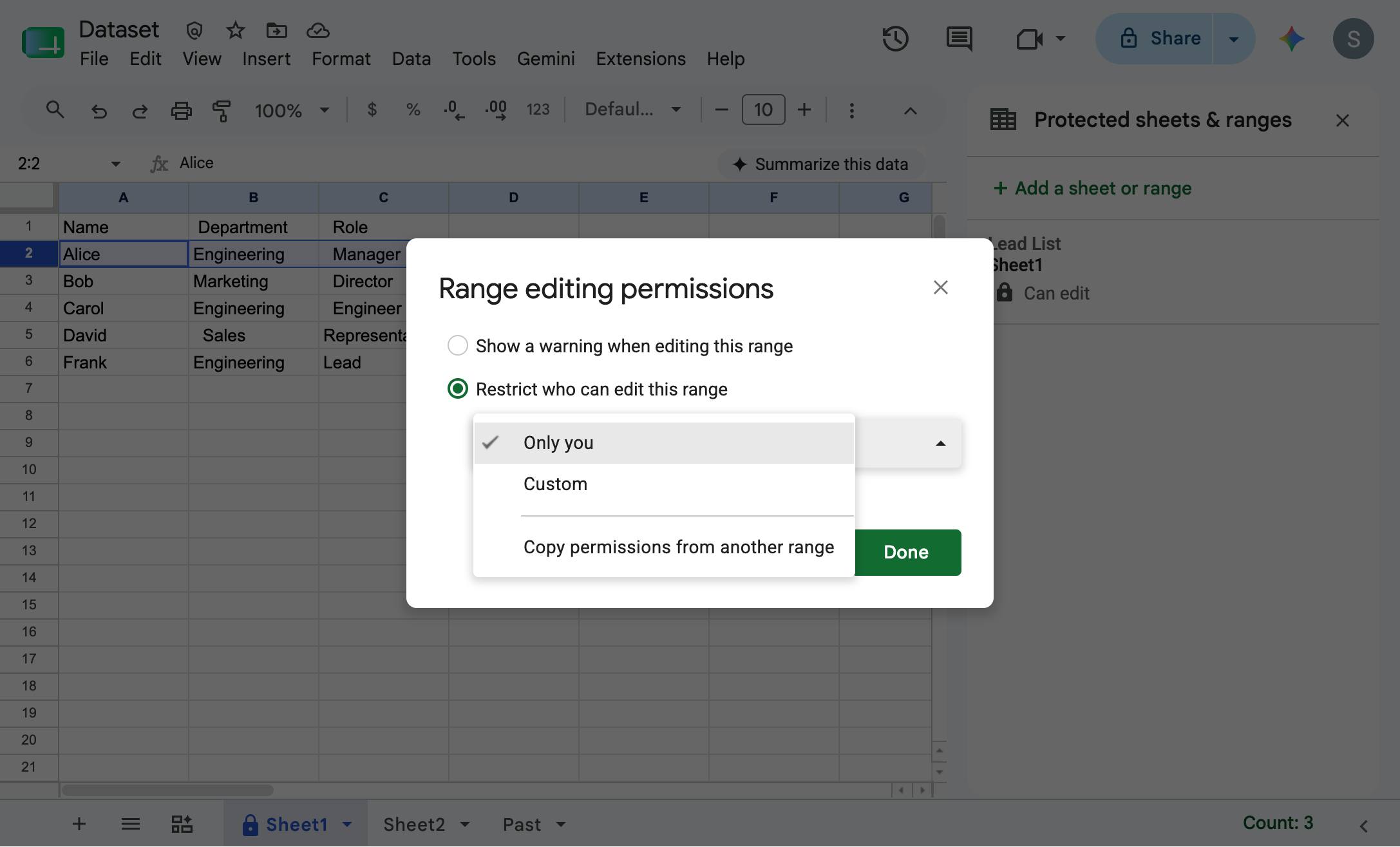1400x847 pixels.
Task: Switch to the Sheet2 tab
Action: [x=414, y=824]
